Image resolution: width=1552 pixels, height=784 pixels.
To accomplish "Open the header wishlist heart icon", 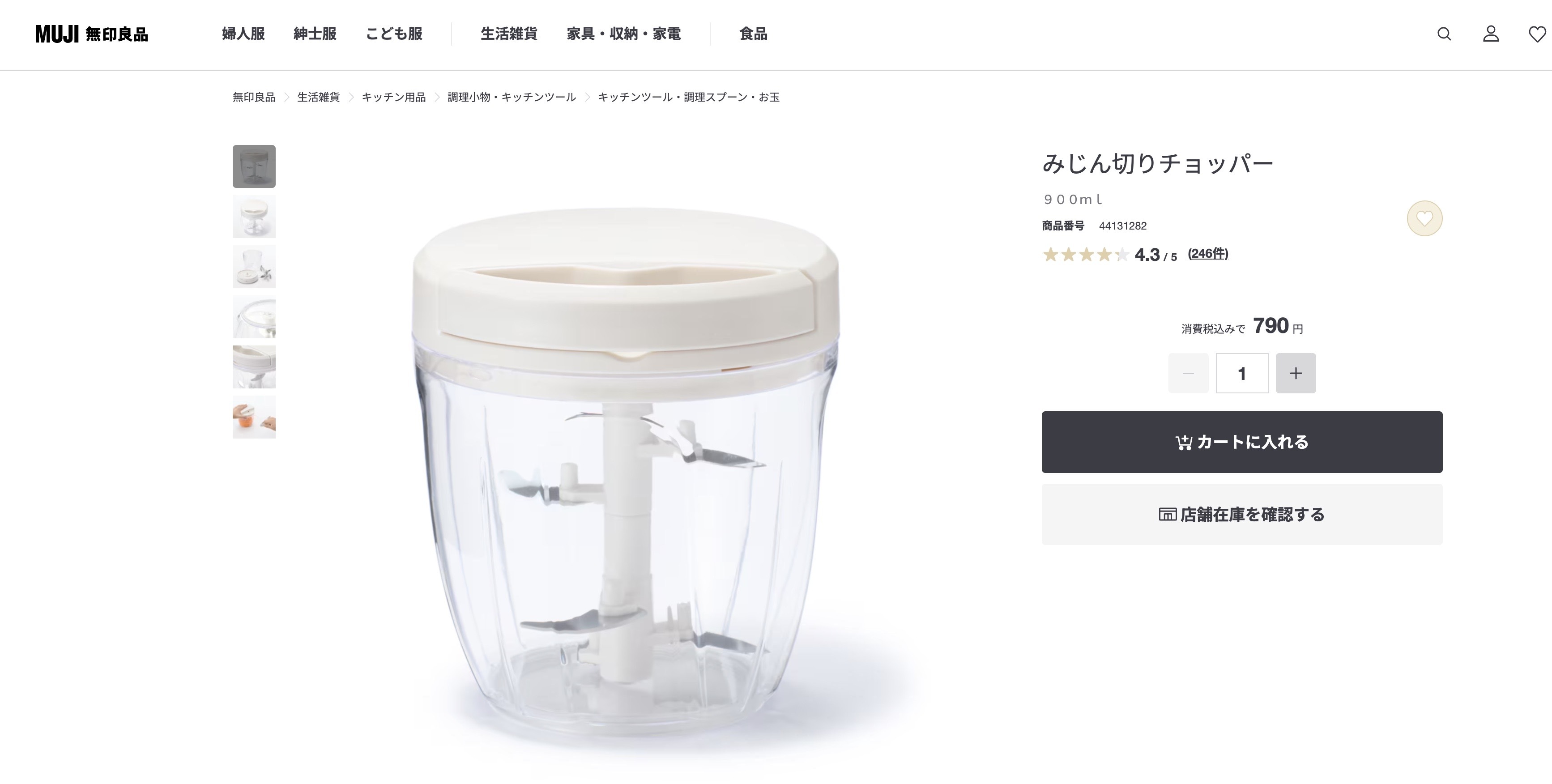I will pyautogui.click(x=1538, y=34).
